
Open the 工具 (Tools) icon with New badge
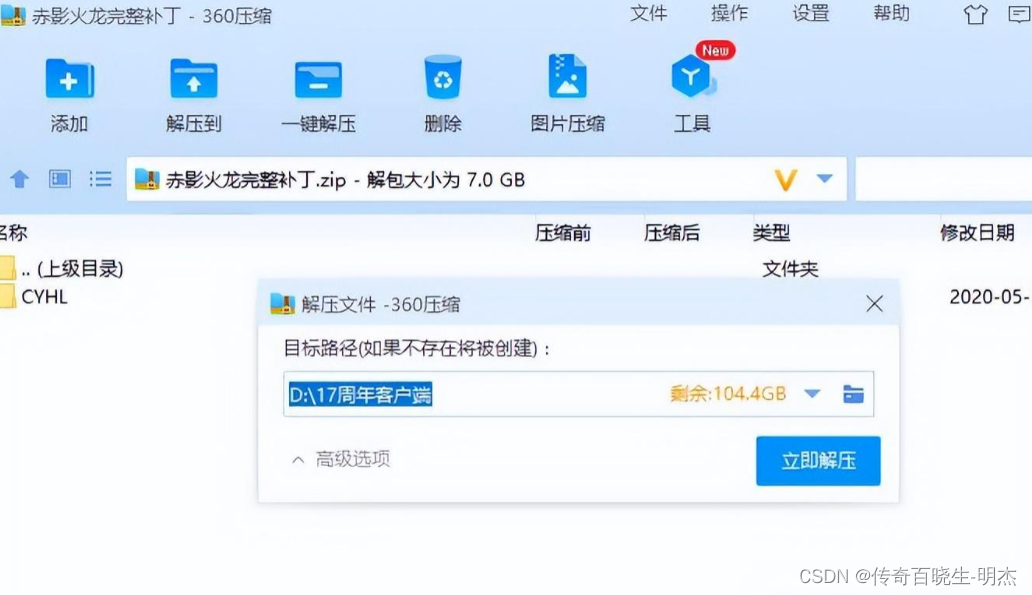coord(692,76)
